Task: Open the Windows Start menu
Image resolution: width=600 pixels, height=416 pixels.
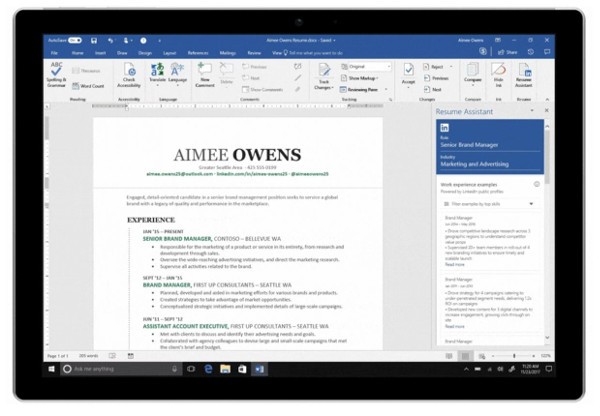Action: tap(51, 369)
